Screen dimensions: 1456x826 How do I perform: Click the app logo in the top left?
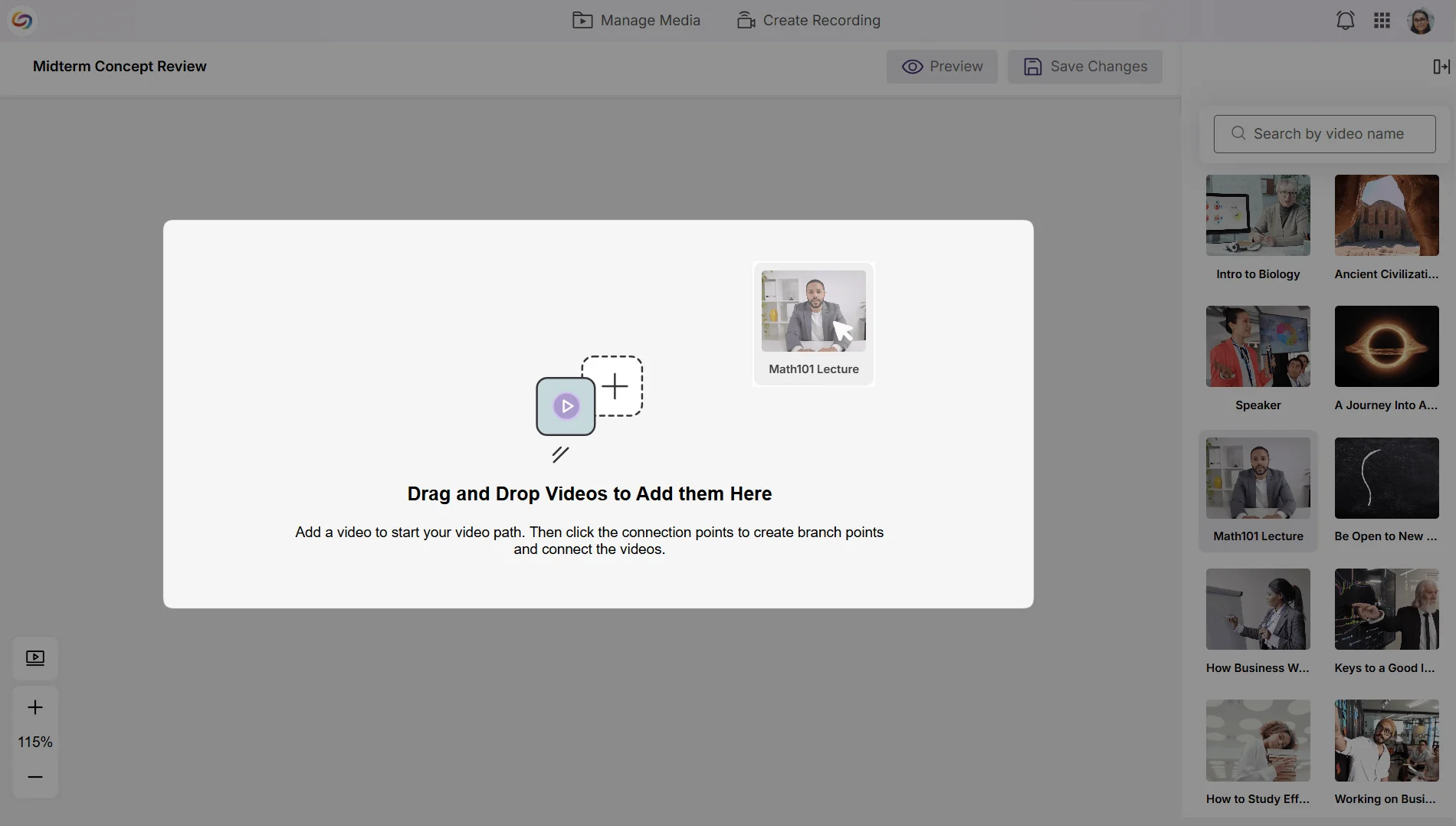pos(22,20)
